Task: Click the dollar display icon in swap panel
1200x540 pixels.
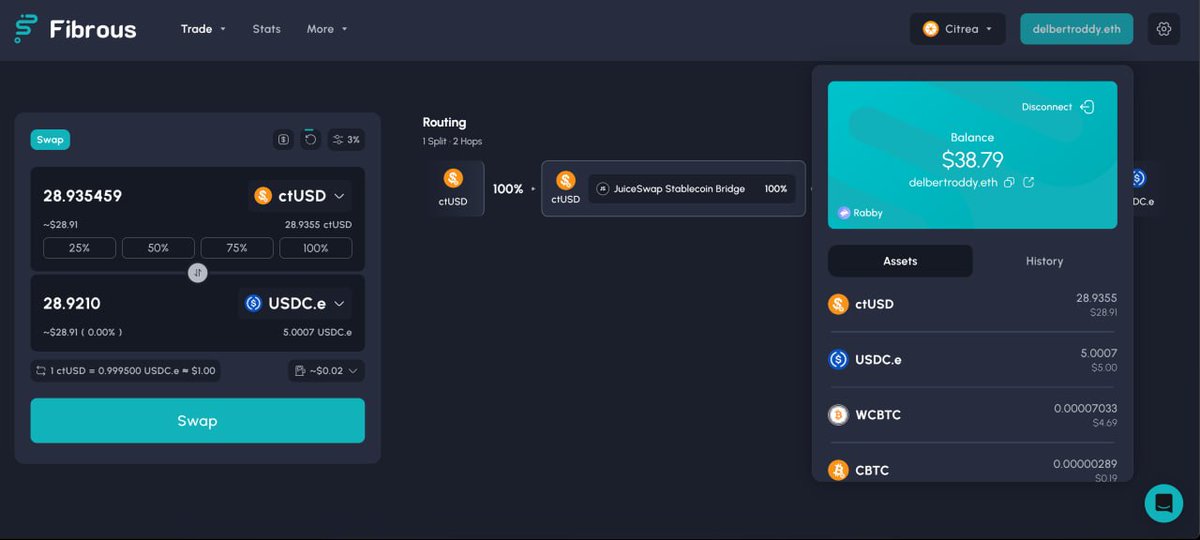Action: [x=283, y=140]
